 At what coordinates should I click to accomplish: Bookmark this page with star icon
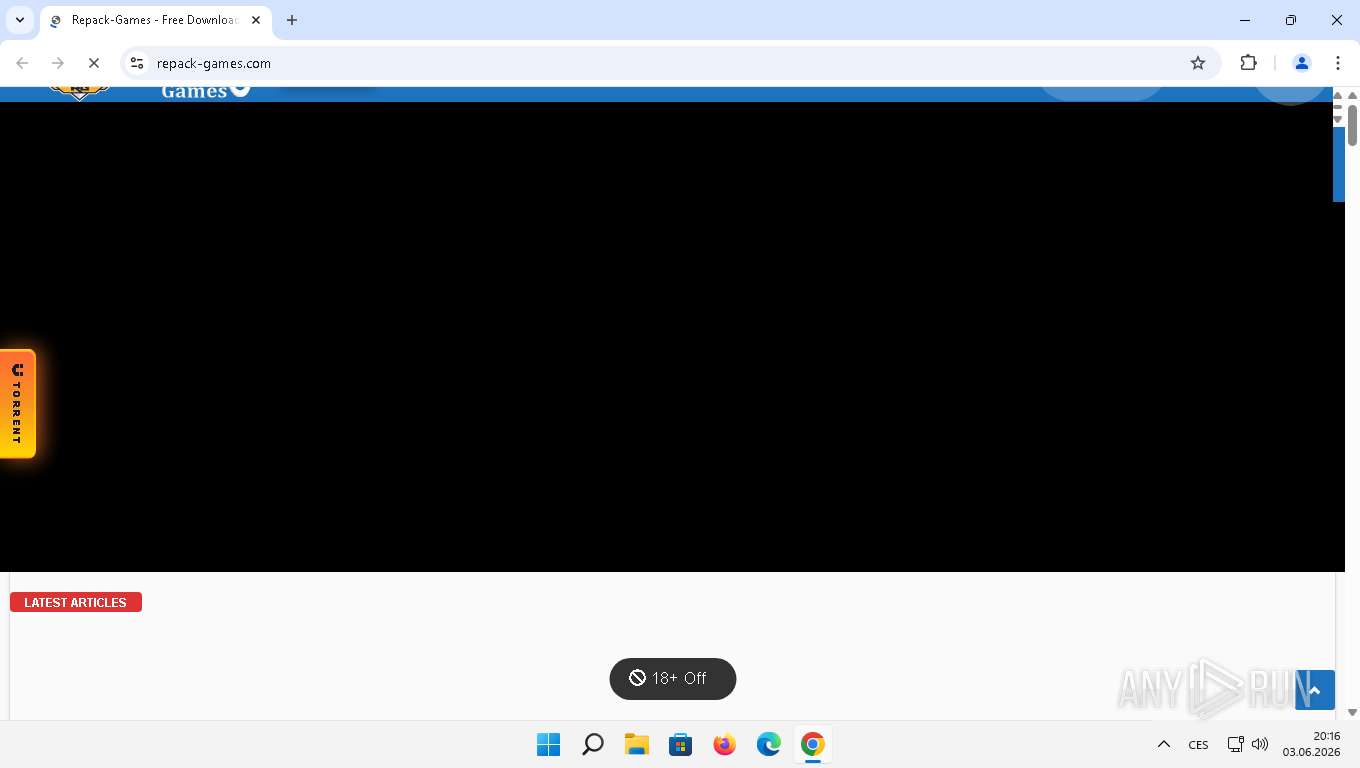pos(1198,63)
